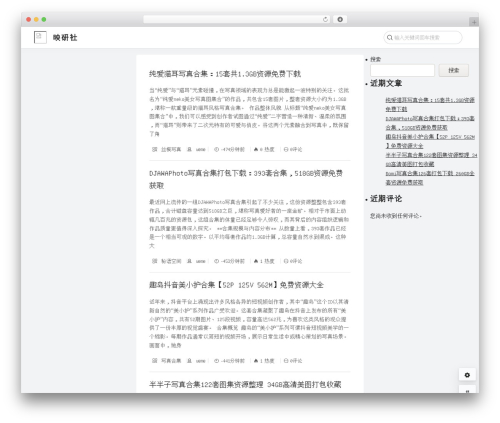Click author icon under 趣岛抖音 post
The width and height of the screenshot is (500, 423).
tap(189, 361)
